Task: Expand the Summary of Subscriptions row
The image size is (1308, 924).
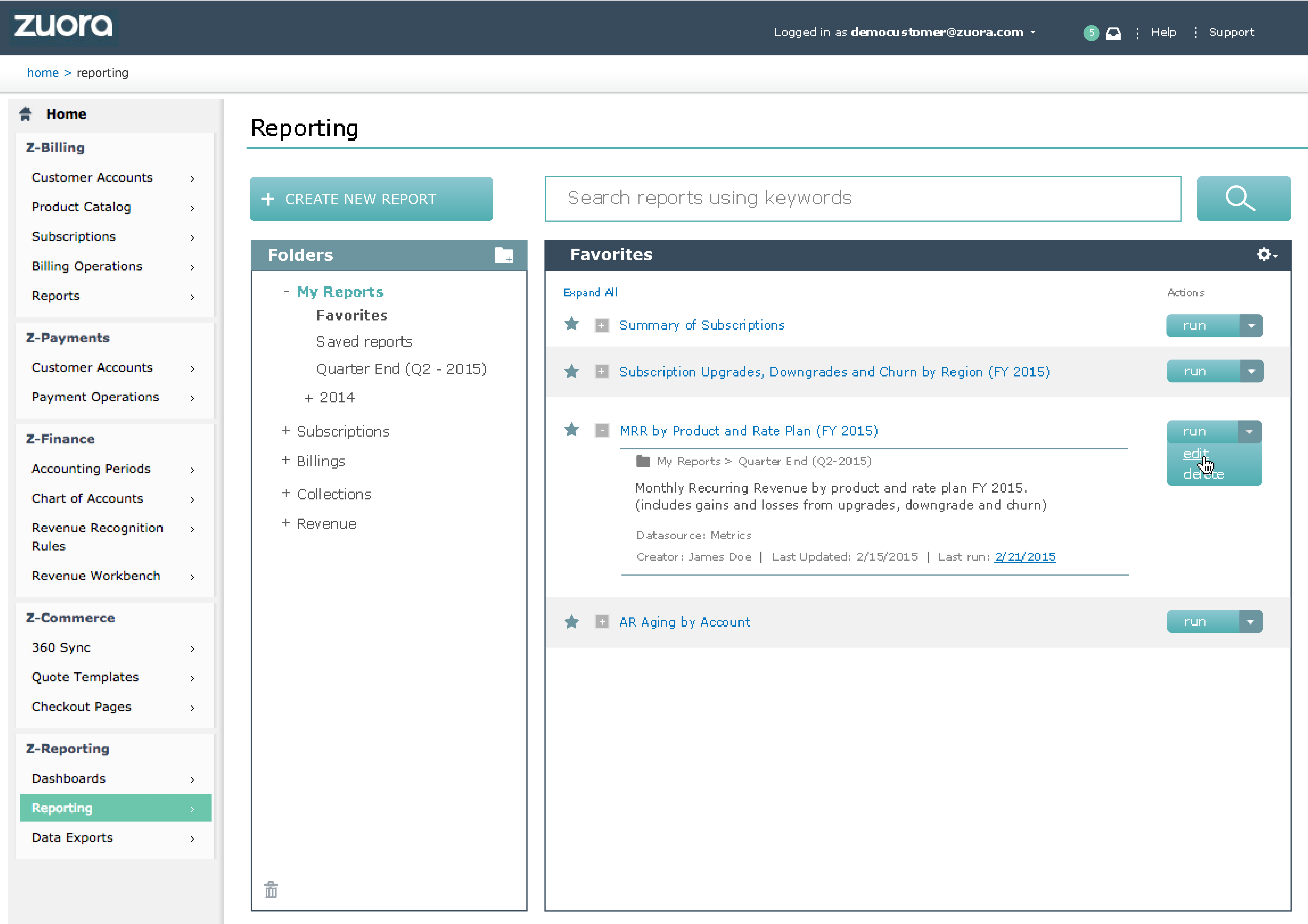Action: (x=602, y=326)
